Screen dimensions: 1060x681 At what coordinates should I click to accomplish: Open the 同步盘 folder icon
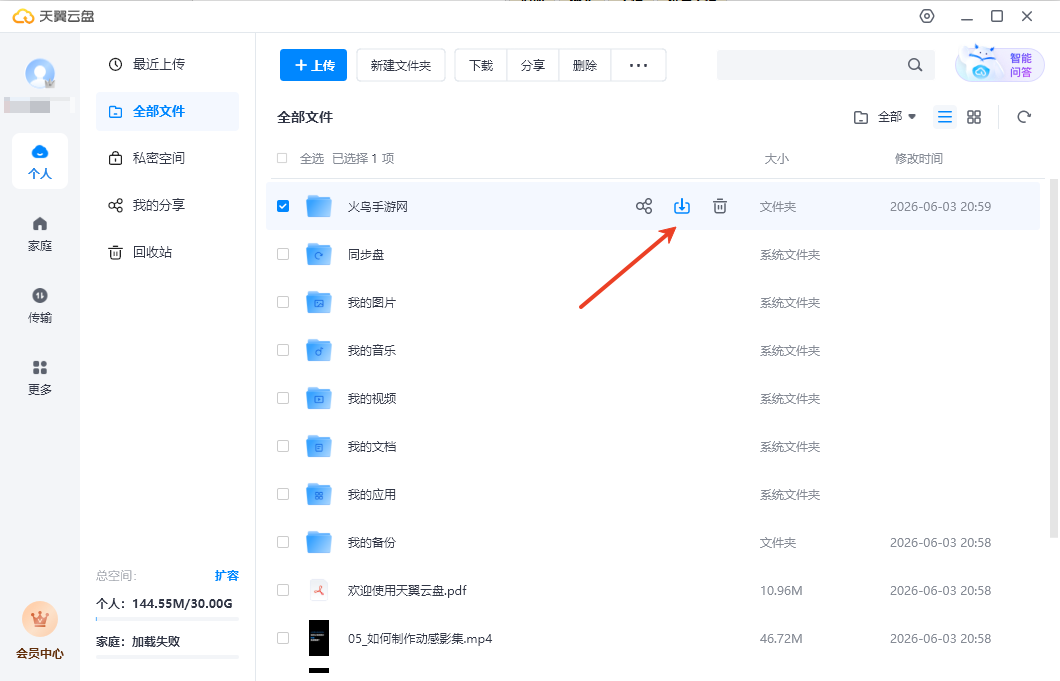point(318,254)
